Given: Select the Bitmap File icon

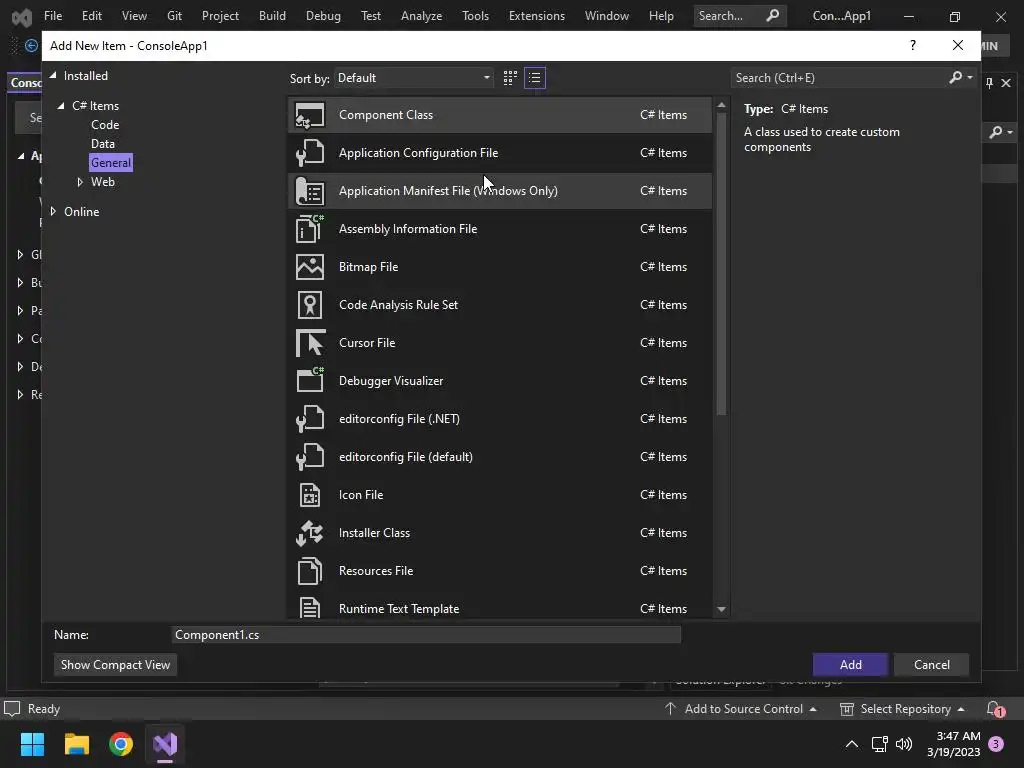Looking at the screenshot, I should coord(310,267).
